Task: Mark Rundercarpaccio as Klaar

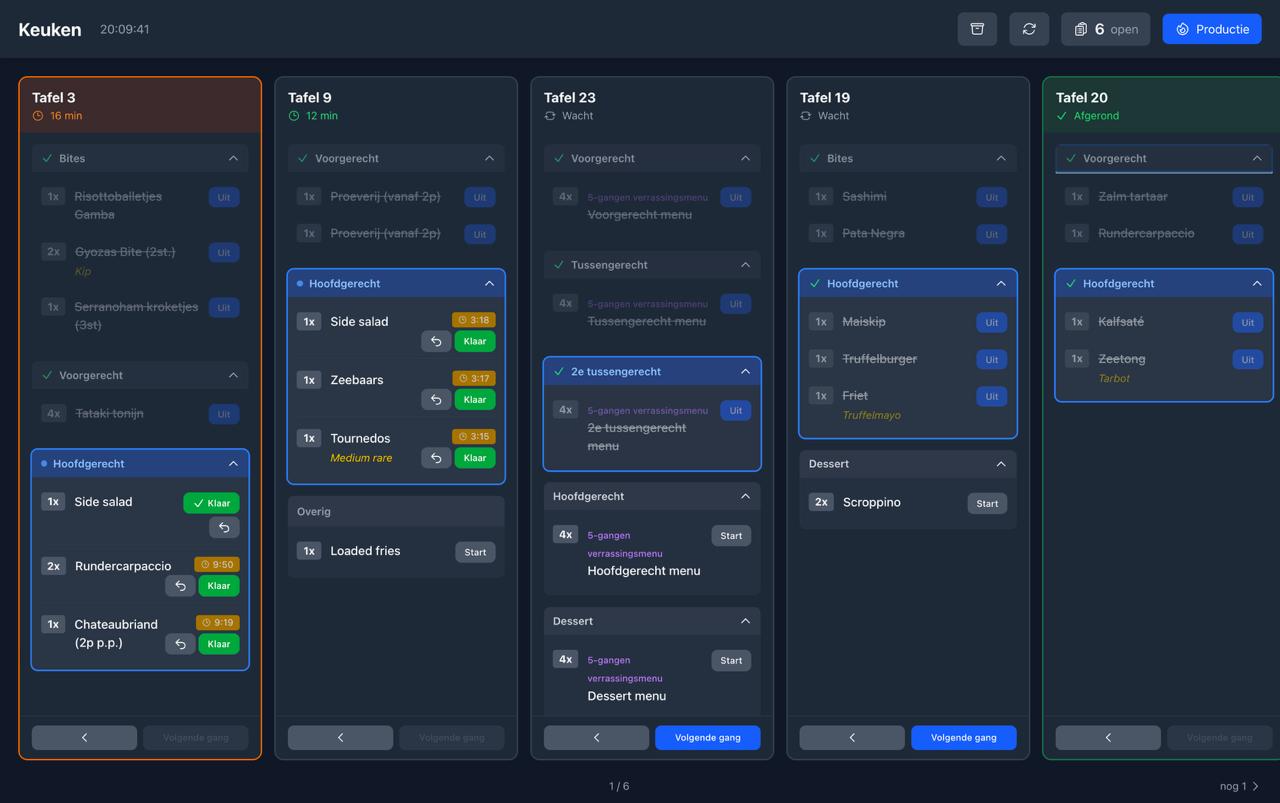Action: tap(219, 586)
